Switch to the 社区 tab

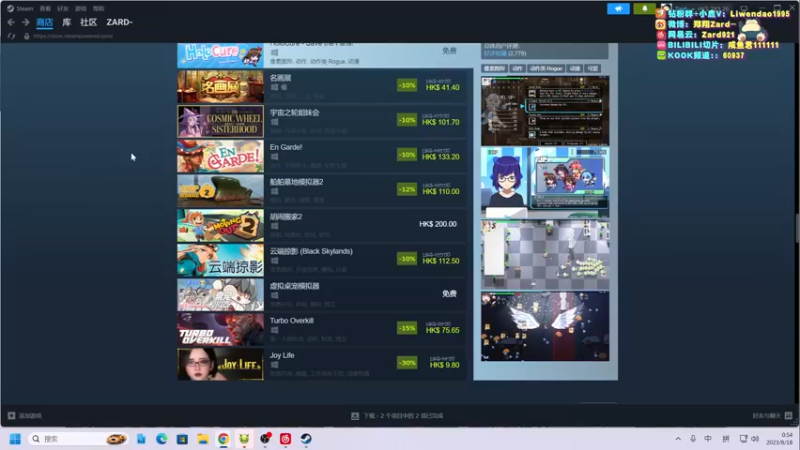coord(88,22)
